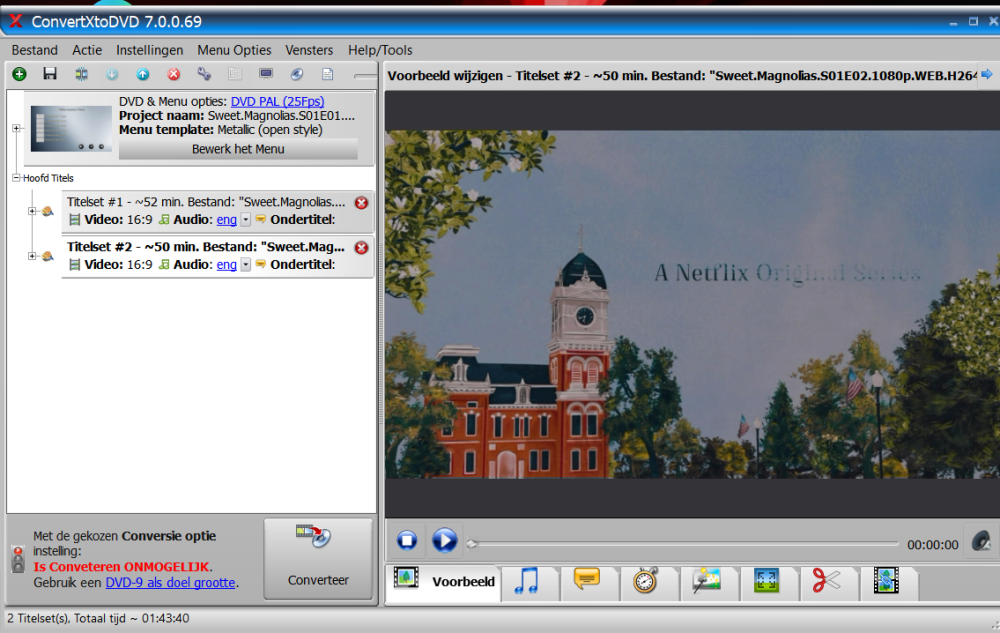Click the monitor icon in the toolbar
The width and height of the screenshot is (1000, 633).
click(266, 74)
